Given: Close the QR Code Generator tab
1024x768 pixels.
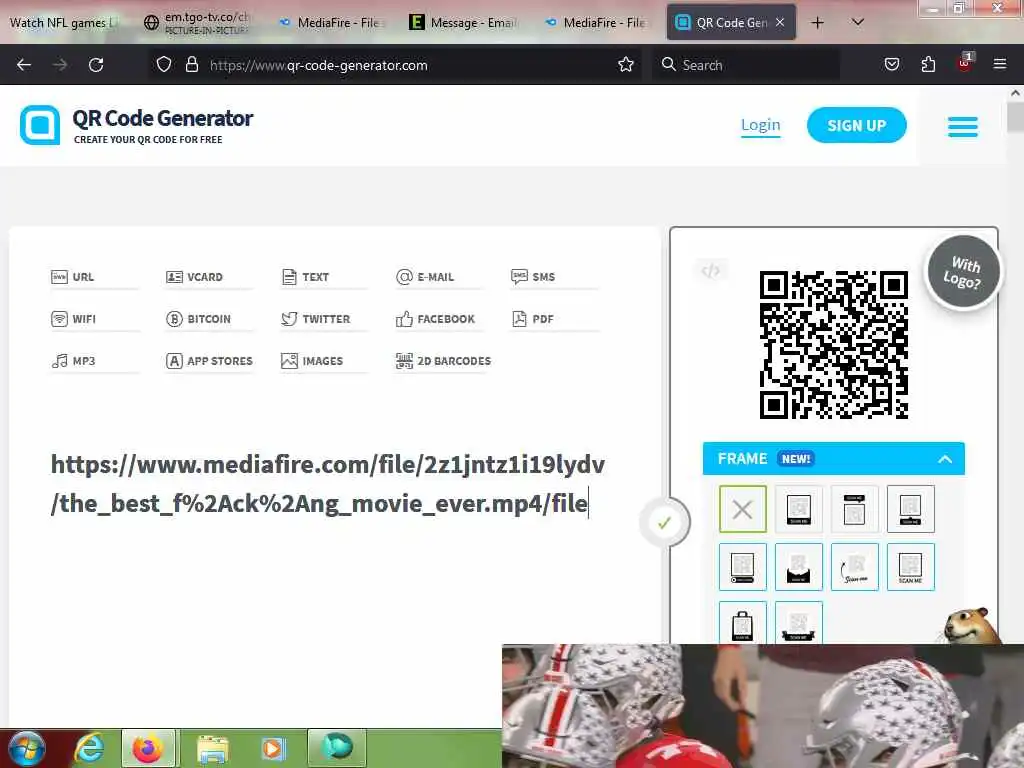Looking at the screenshot, I should 780,22.
